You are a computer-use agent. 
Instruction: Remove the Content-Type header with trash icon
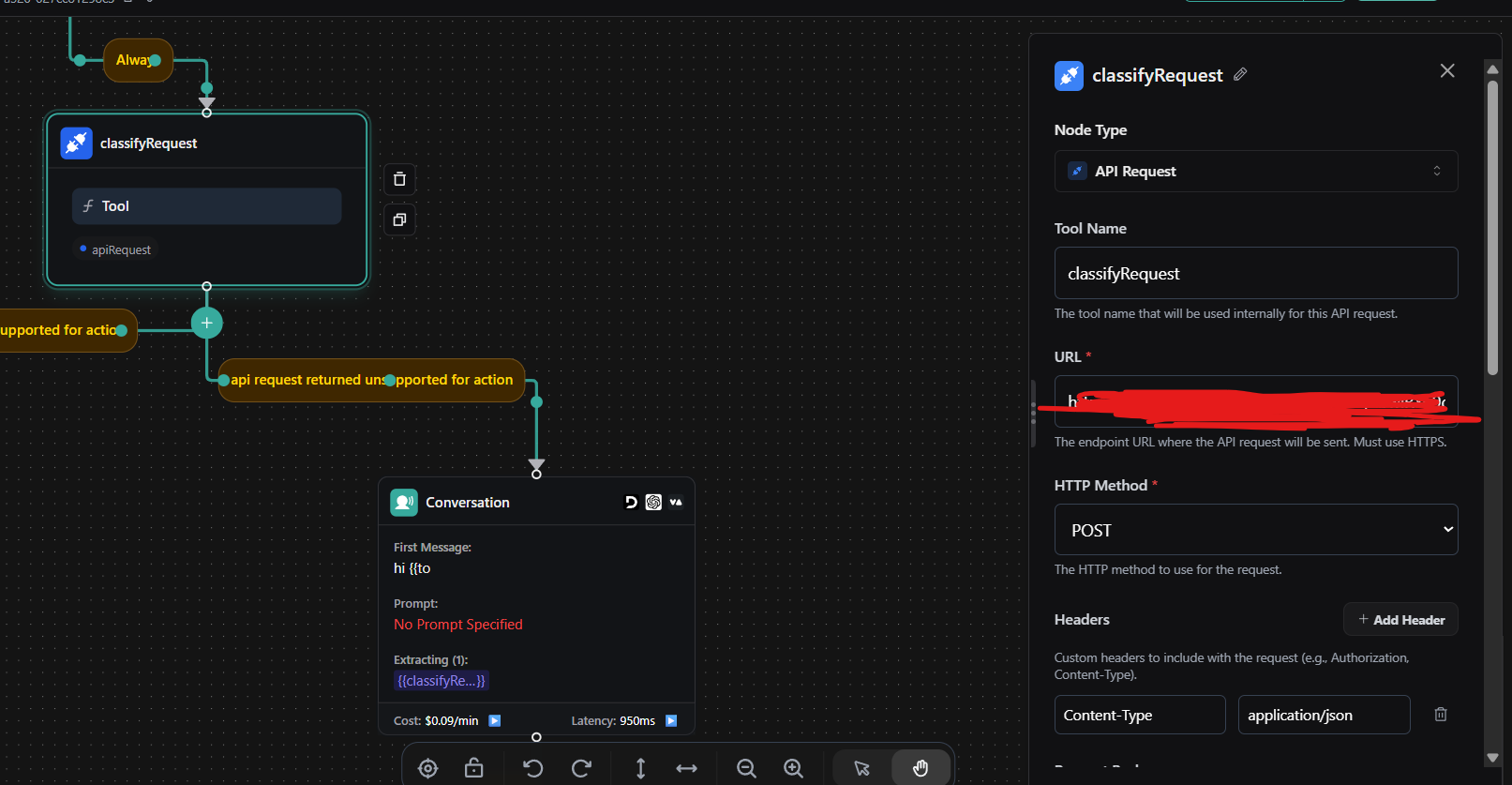pos(1441,715)
